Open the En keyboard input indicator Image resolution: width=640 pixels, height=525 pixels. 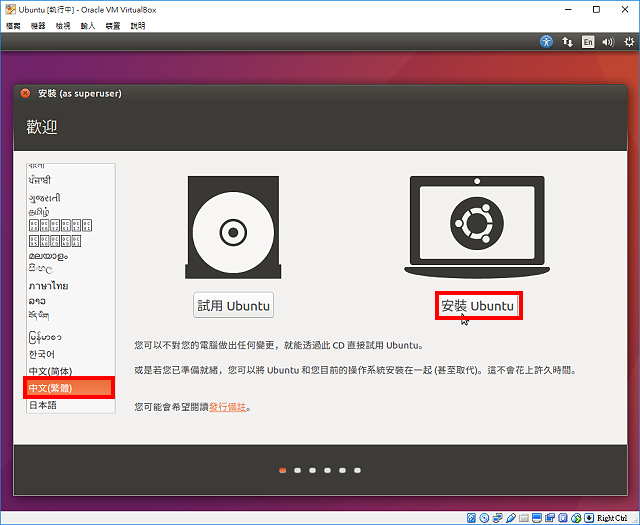(588, 42)
